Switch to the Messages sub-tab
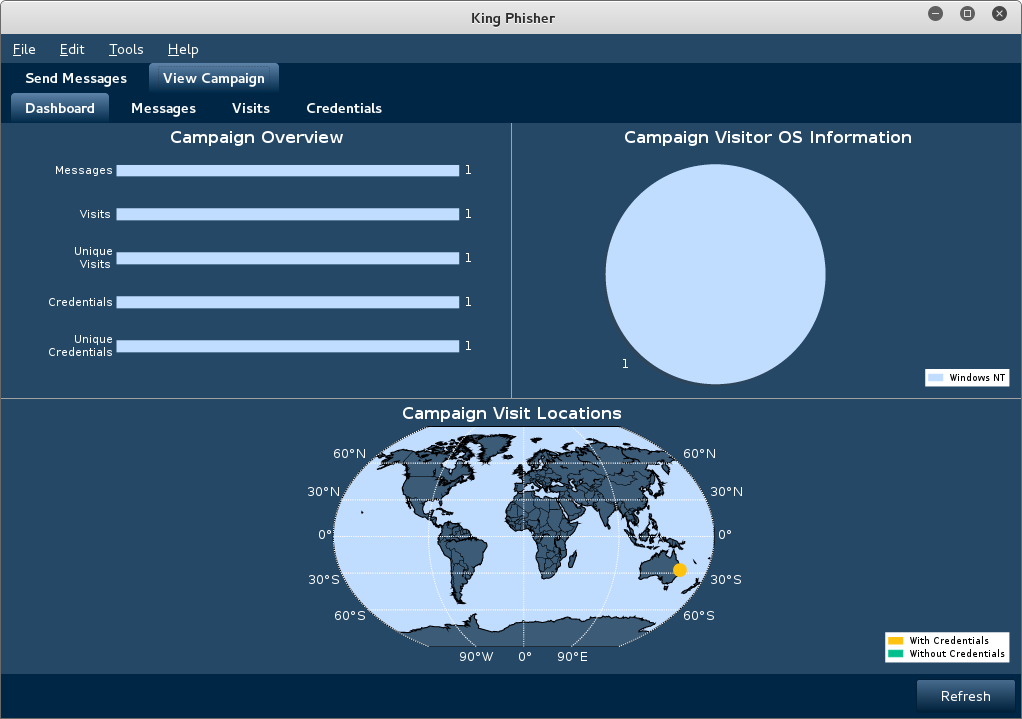Image resolution: width=1022 pixels, height=719 pixels. pos(164,108)
